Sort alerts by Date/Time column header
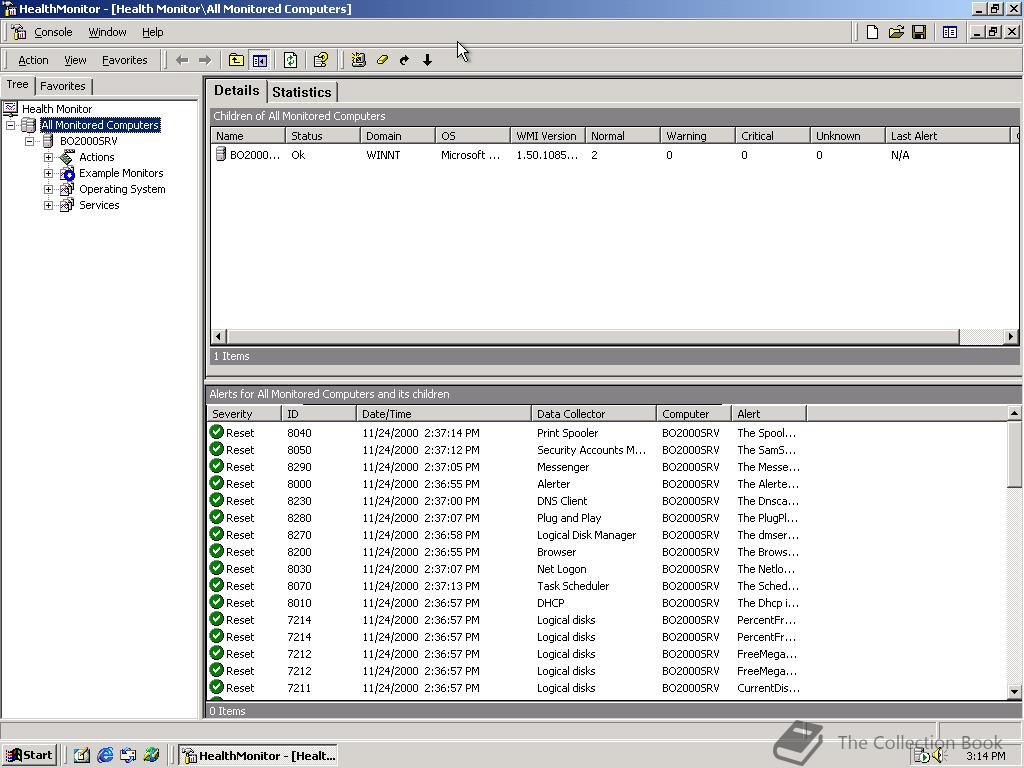 [444, 413]
